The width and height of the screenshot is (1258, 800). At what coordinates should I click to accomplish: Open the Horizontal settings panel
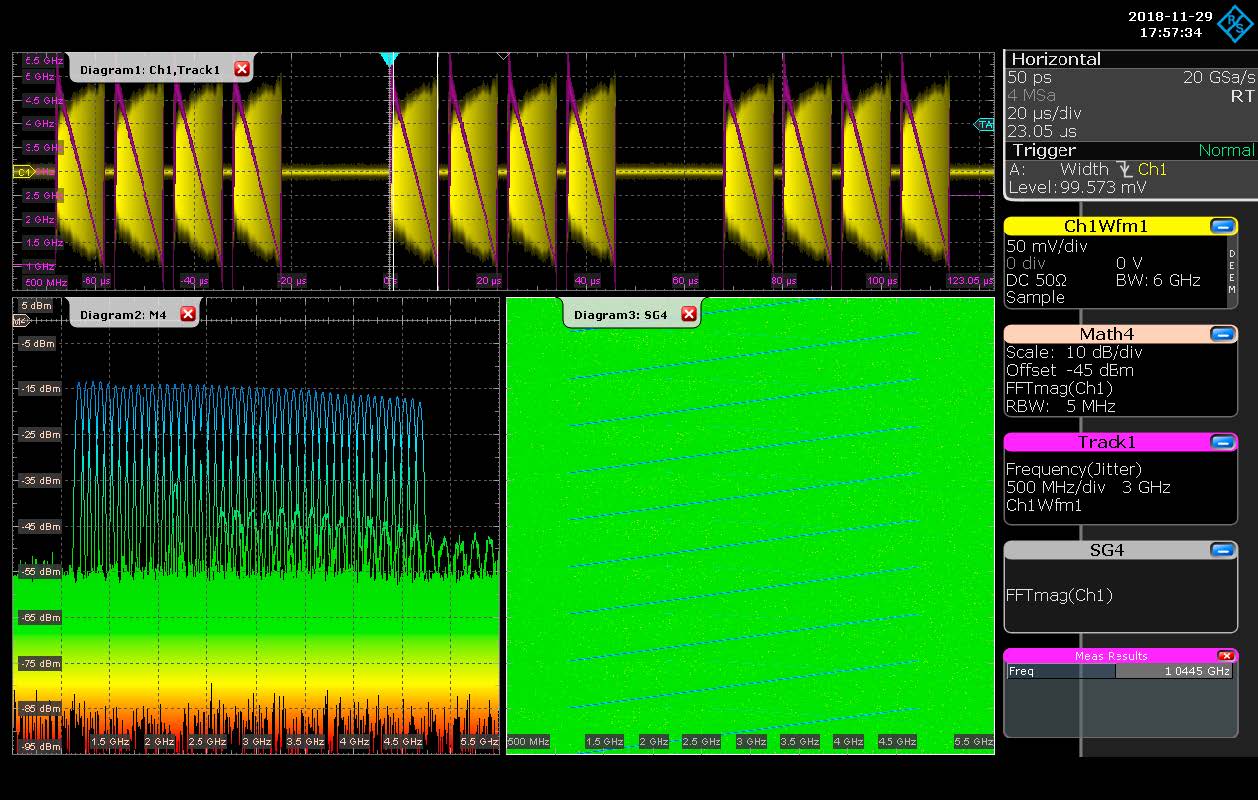click(1056, 59)
